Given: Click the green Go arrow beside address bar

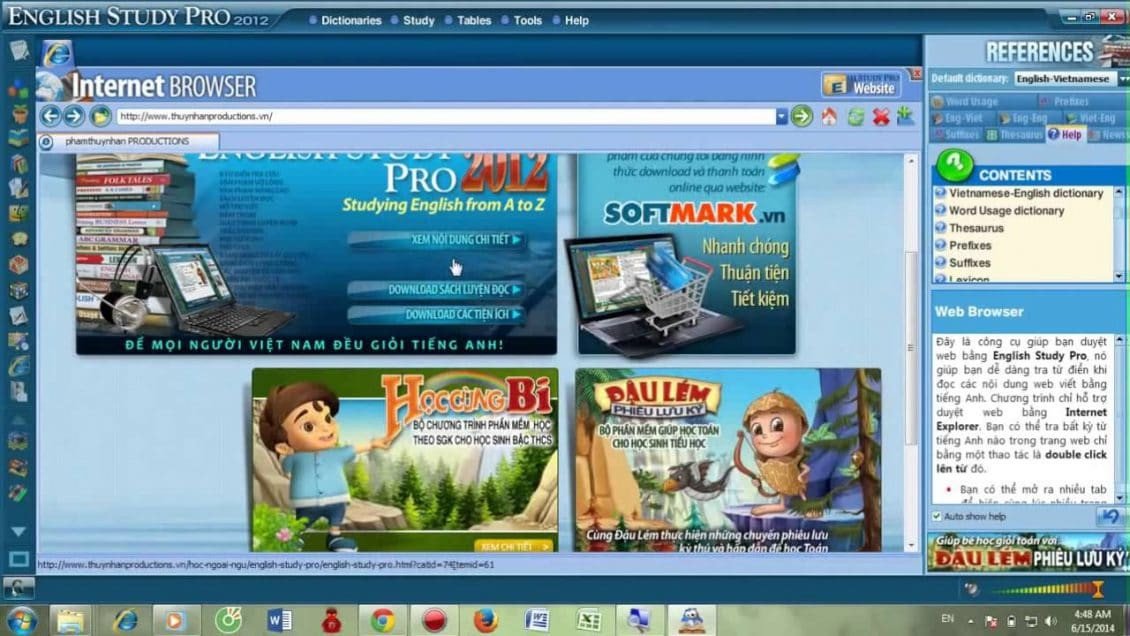Looking at the screenshot, I should pyautogui.click(x=801, y=116).
